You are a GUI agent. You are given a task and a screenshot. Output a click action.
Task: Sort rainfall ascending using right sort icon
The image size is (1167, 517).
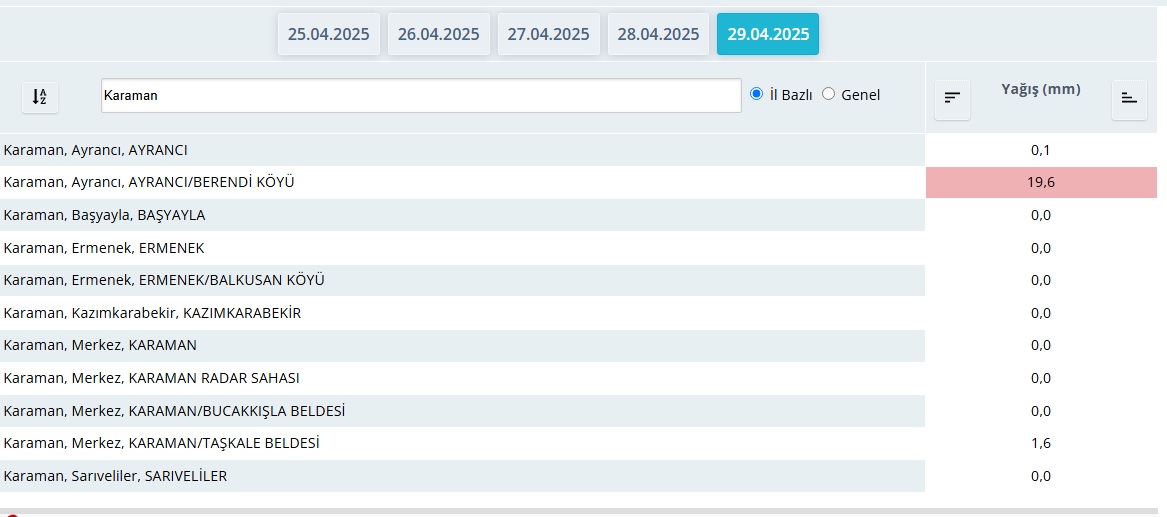click(1129, 98)
